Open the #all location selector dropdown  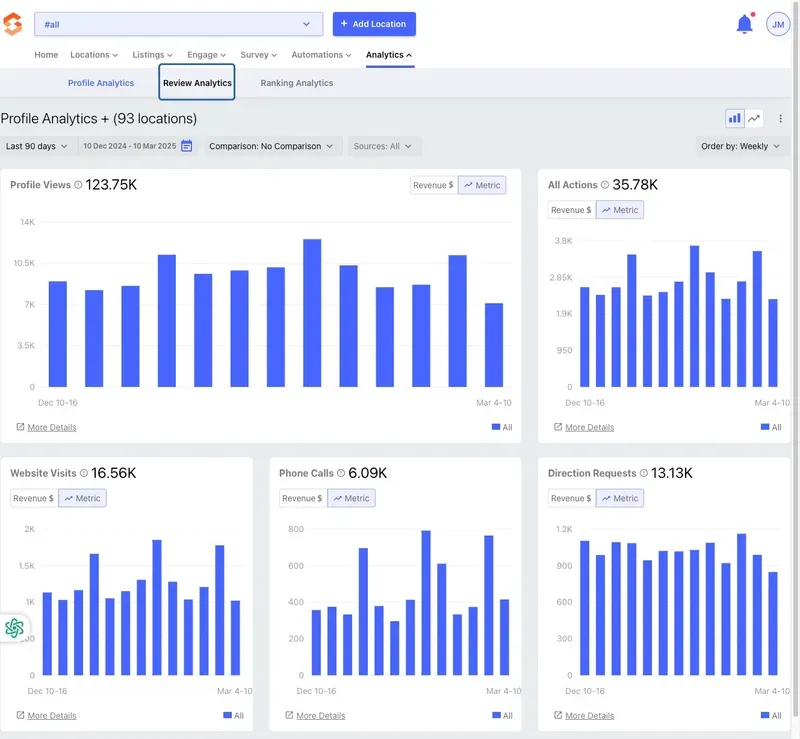pos(179,24)
